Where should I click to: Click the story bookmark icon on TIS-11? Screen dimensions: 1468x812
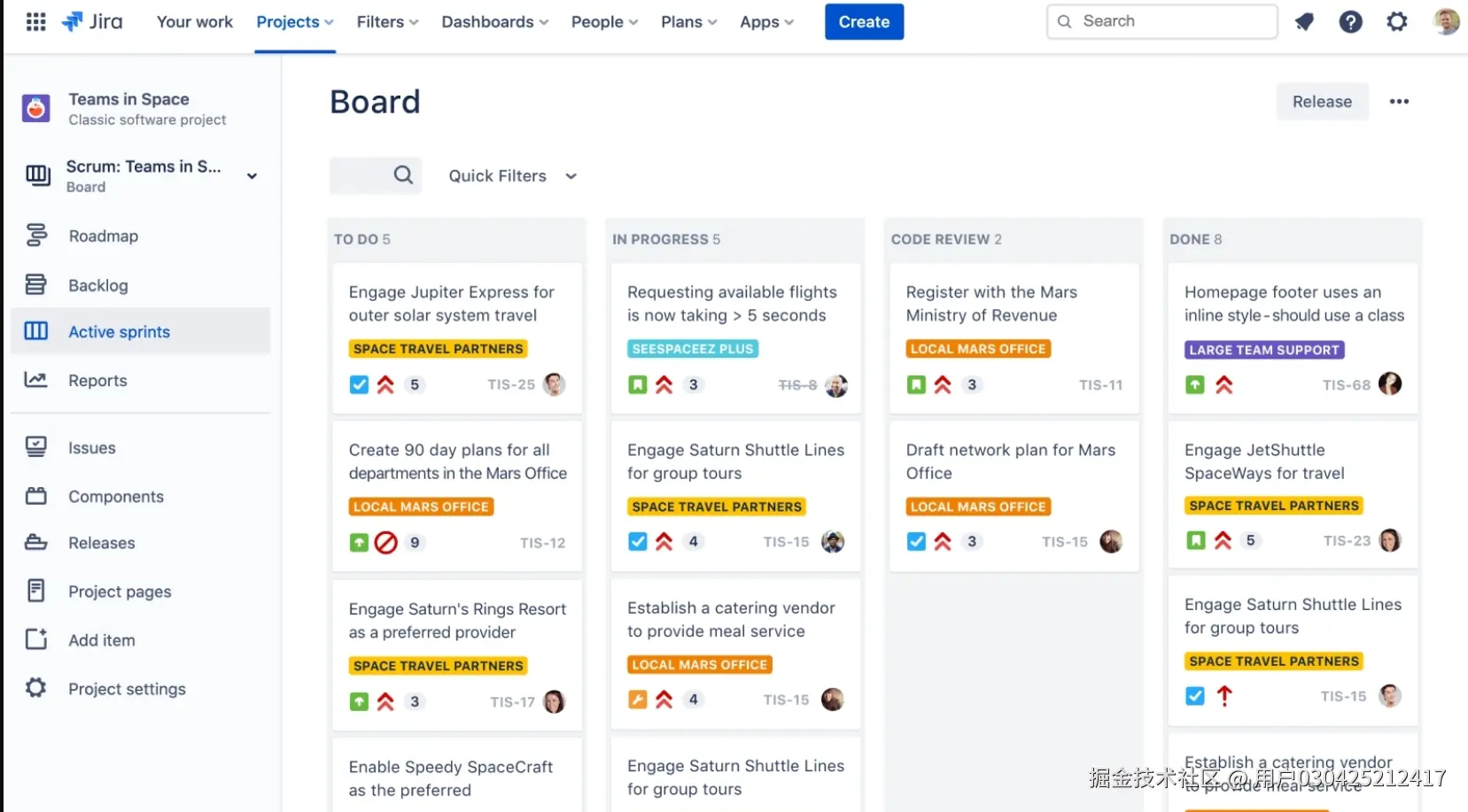point(916,384)
